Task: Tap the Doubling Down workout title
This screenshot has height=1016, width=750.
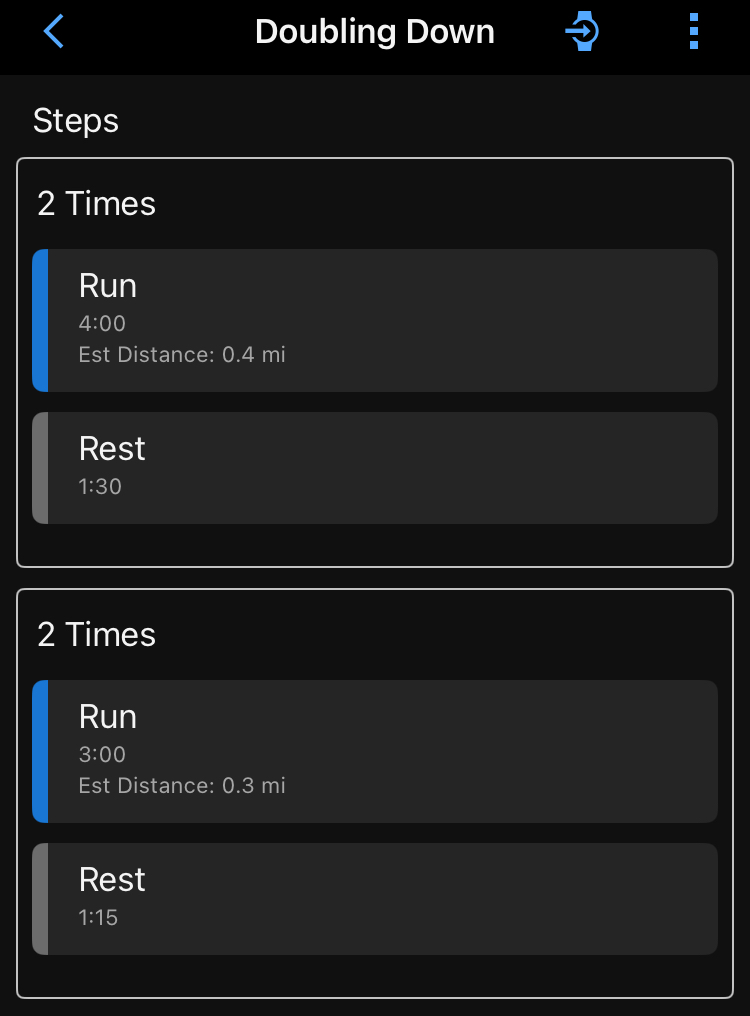Action: [x=375, y=32]
